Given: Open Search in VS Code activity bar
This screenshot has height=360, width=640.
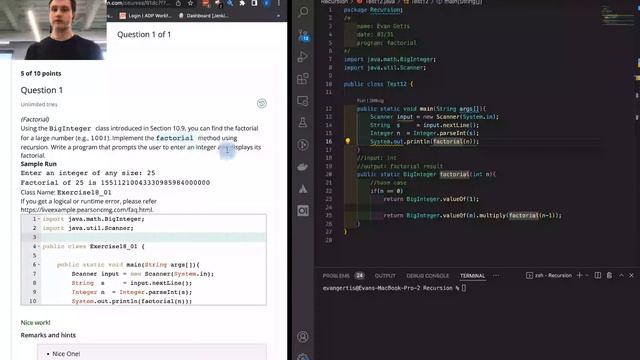Looking at the screenshot, I should click(303, 12).
